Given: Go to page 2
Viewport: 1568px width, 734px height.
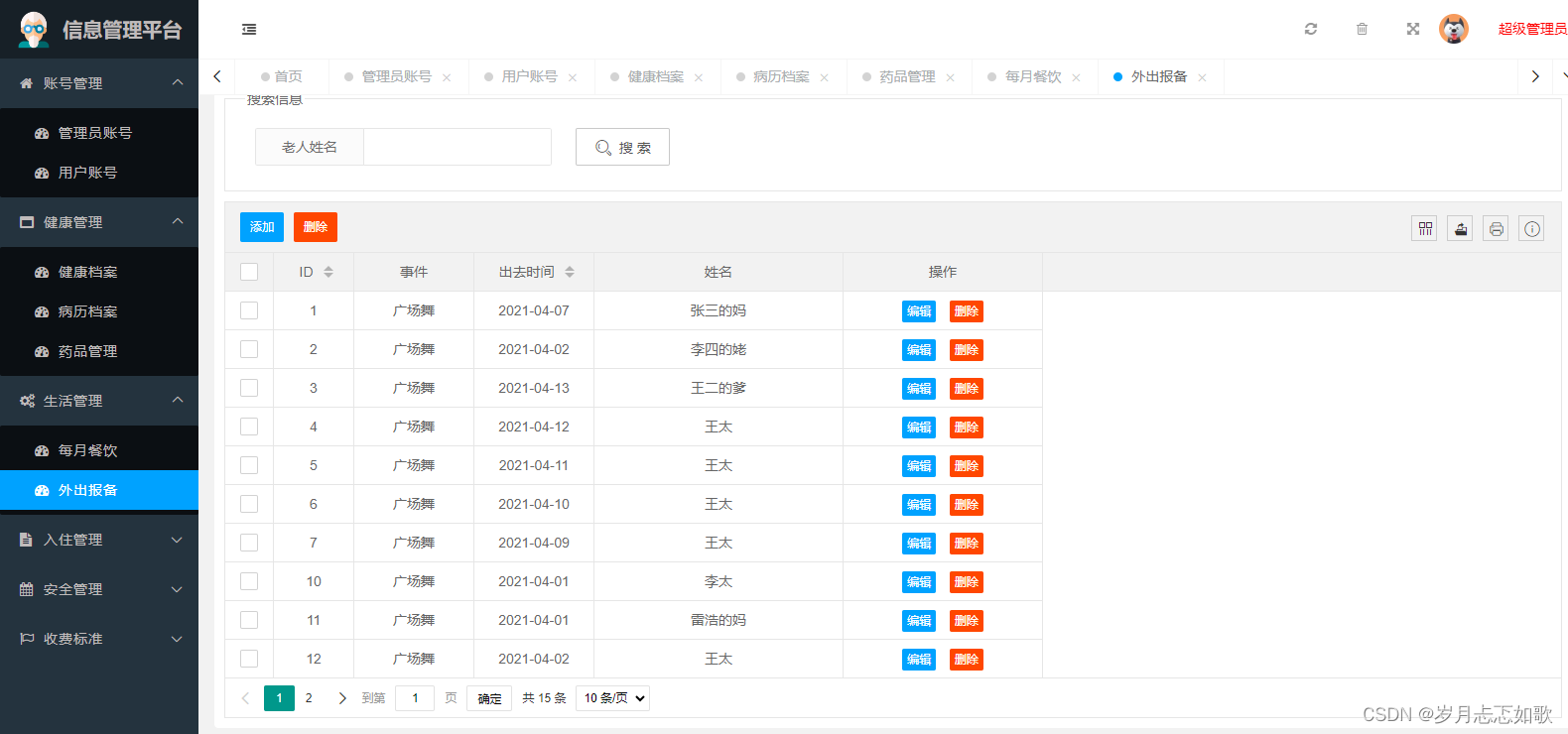Looking at the screenshot, I should (x=309, y=698).
